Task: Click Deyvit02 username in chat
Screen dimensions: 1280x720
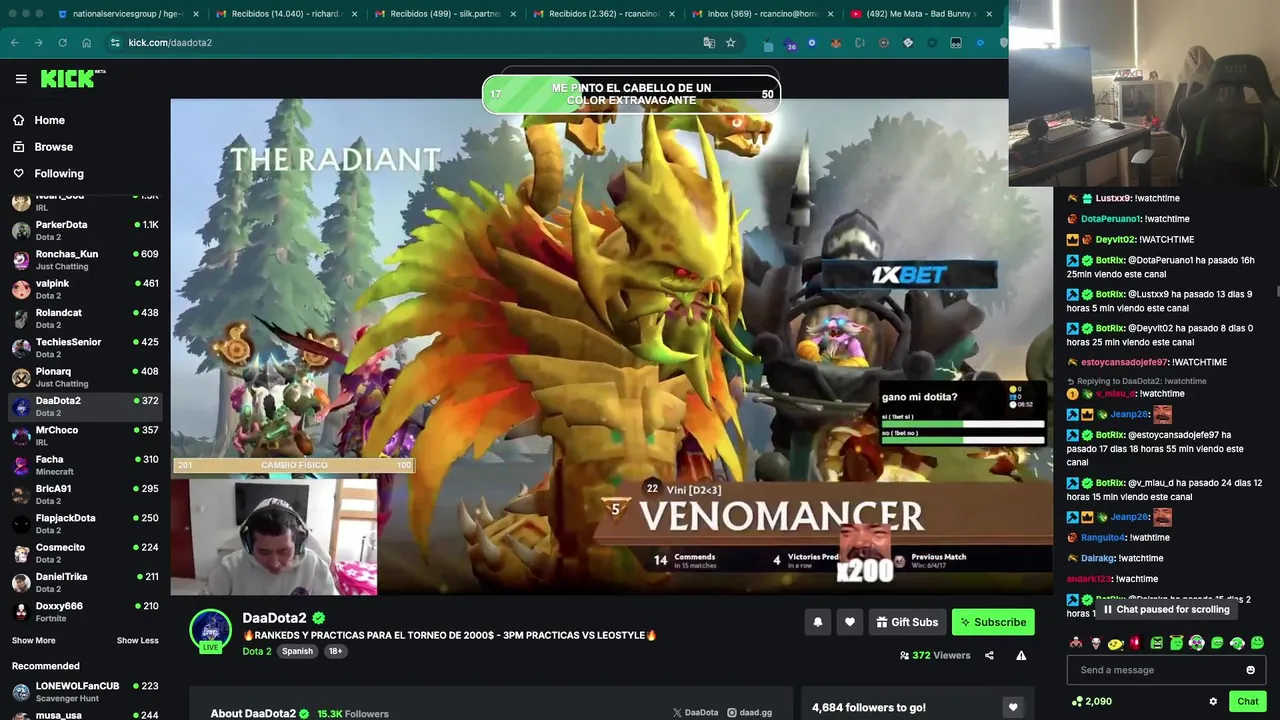Action: pyautogui.click(x=1115, y=240)
